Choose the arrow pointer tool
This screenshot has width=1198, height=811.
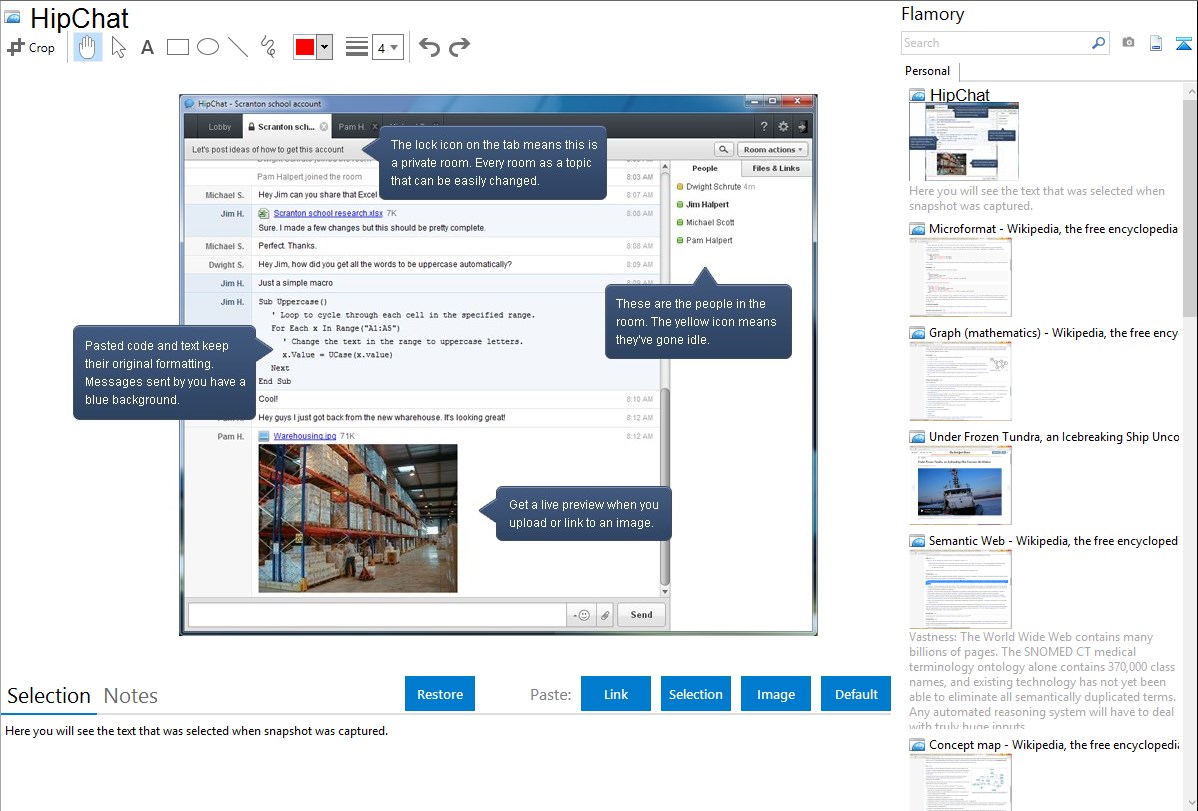[x=118, y=47]
